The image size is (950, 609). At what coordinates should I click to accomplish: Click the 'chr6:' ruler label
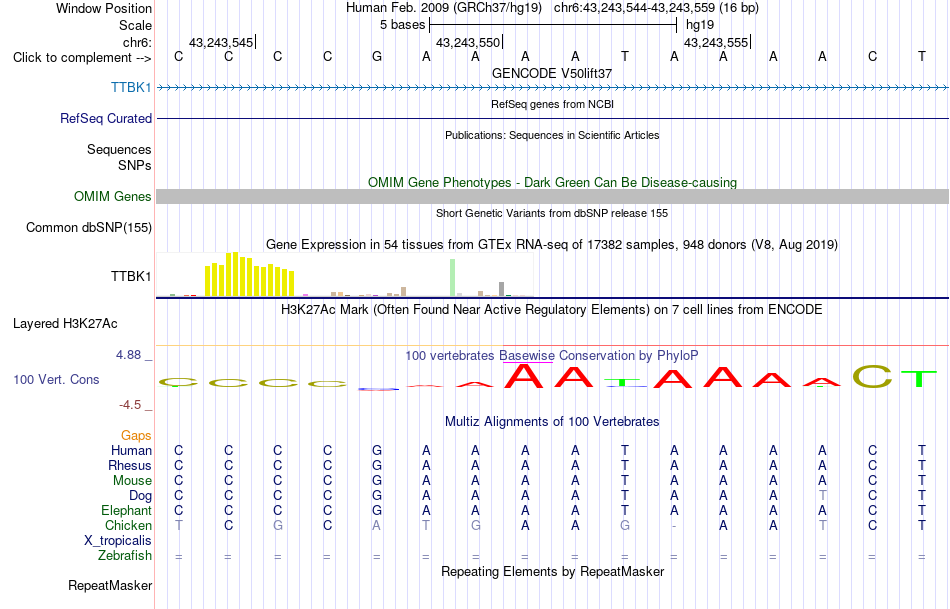(x=137, y=42)
